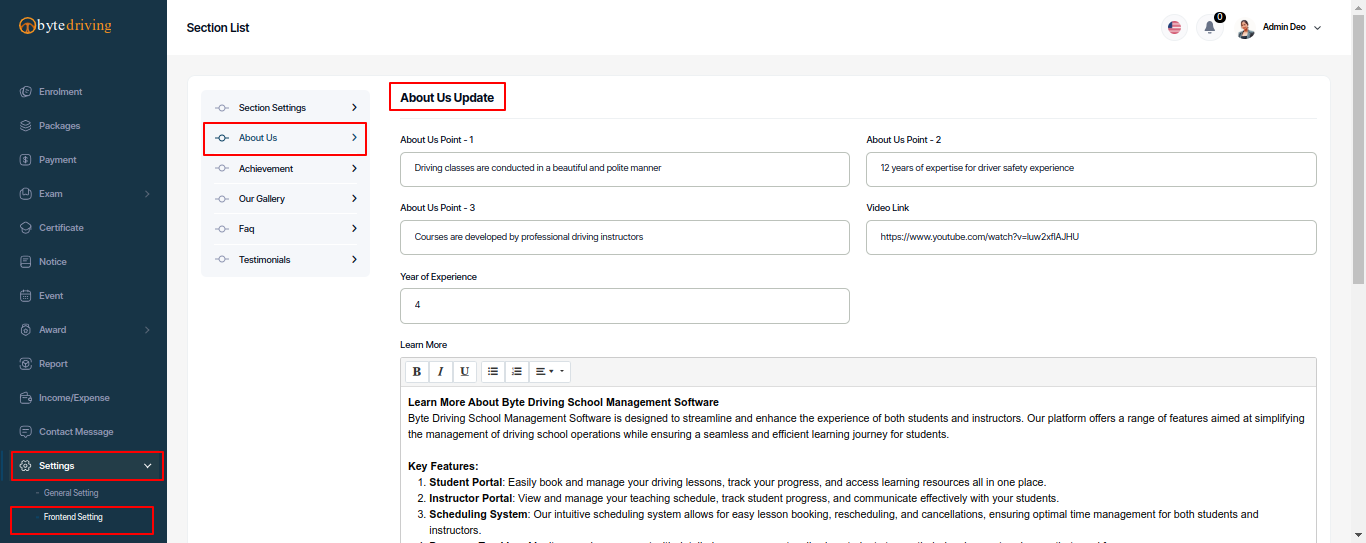Open Section Settings section
1366x543 pixels.
pyautogui.click(x=285, y=108)
